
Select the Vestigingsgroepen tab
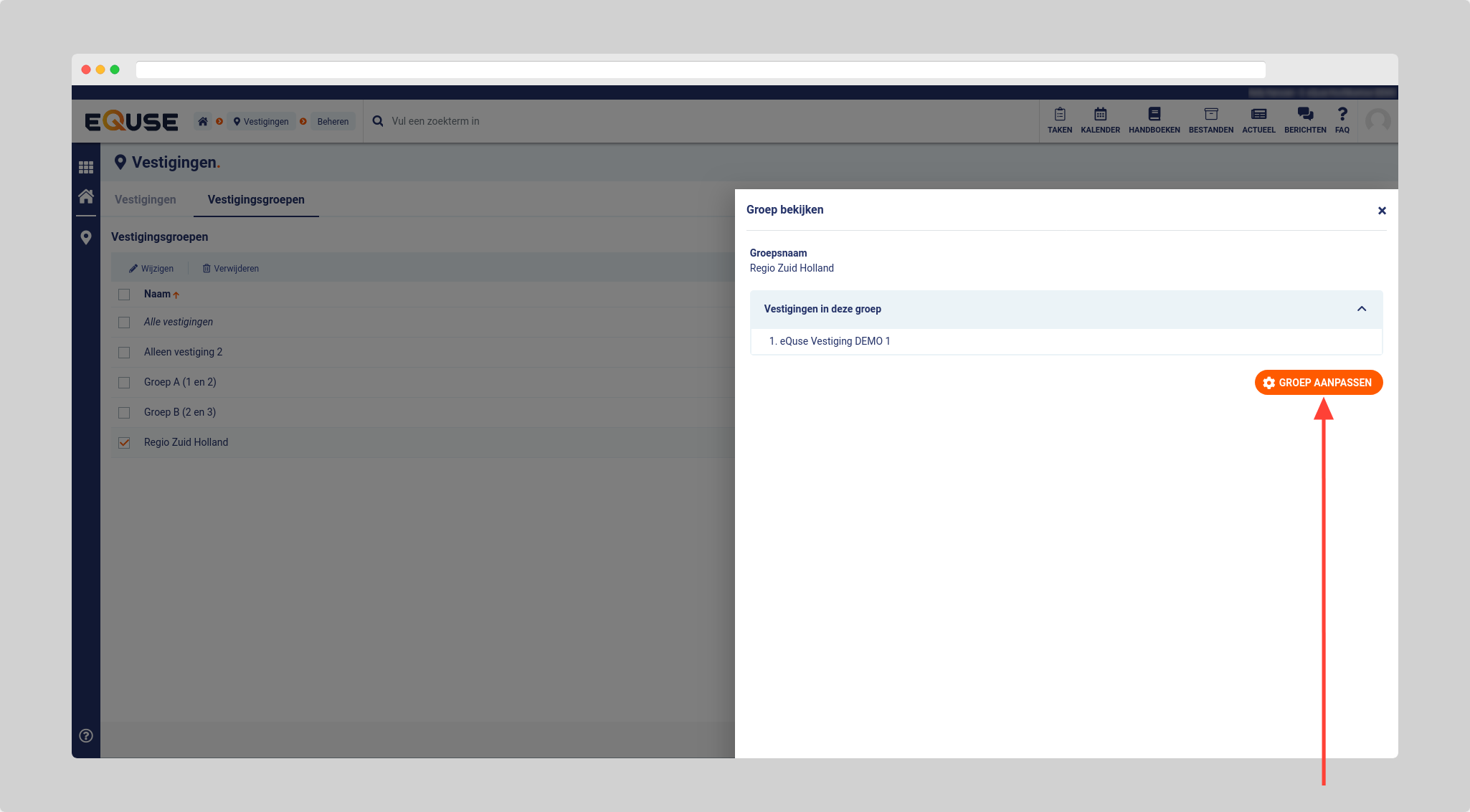point(256,199)
